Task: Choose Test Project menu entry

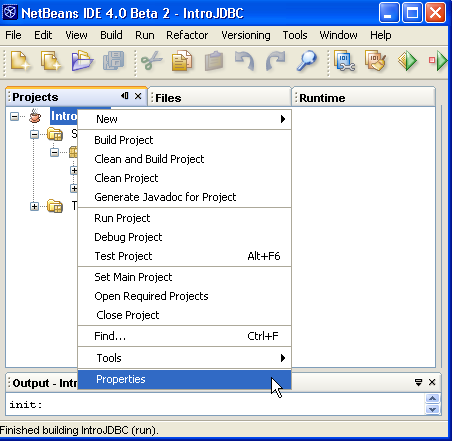Action: pyautogui.click(x=184, y=256)
